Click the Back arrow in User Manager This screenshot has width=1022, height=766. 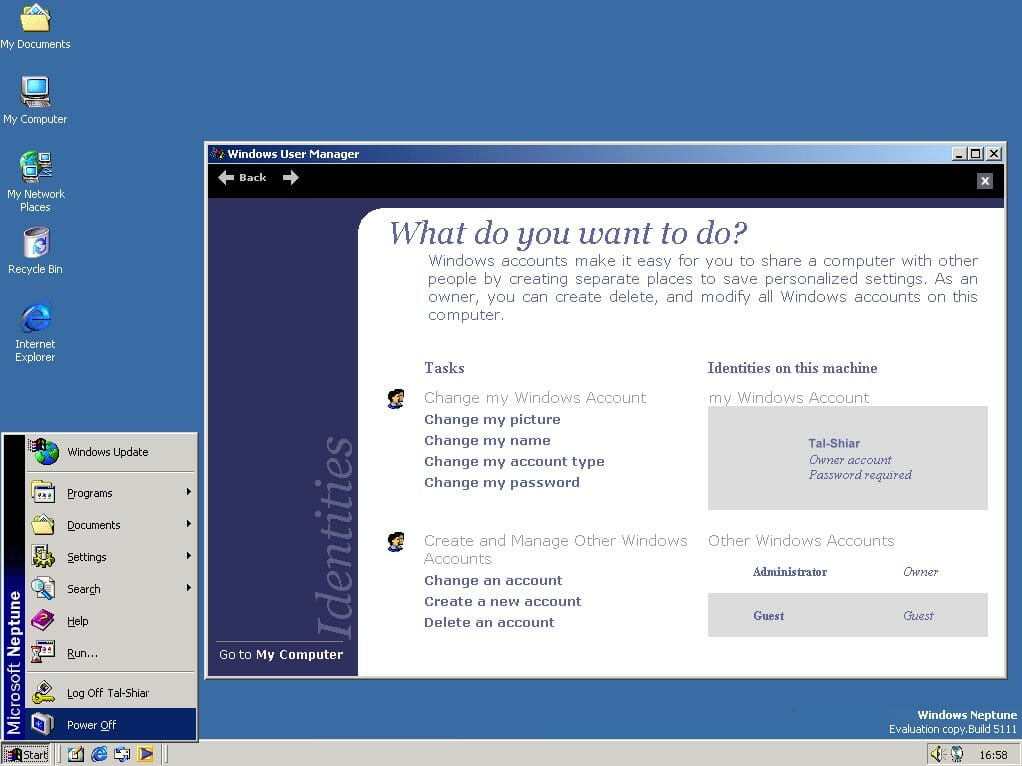[x=241, y=178]
